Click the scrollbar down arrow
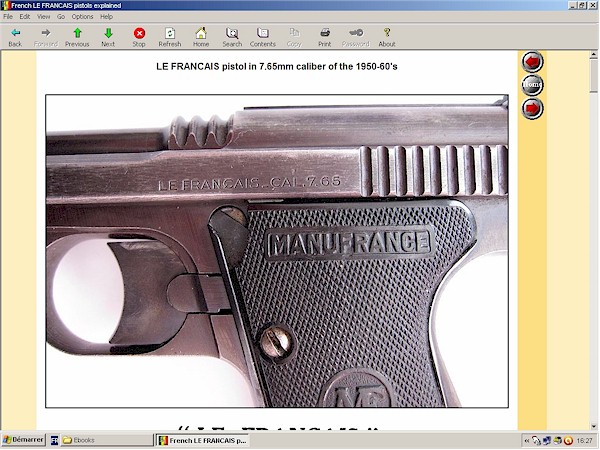The image size is (600, 450). coord(593,426)
